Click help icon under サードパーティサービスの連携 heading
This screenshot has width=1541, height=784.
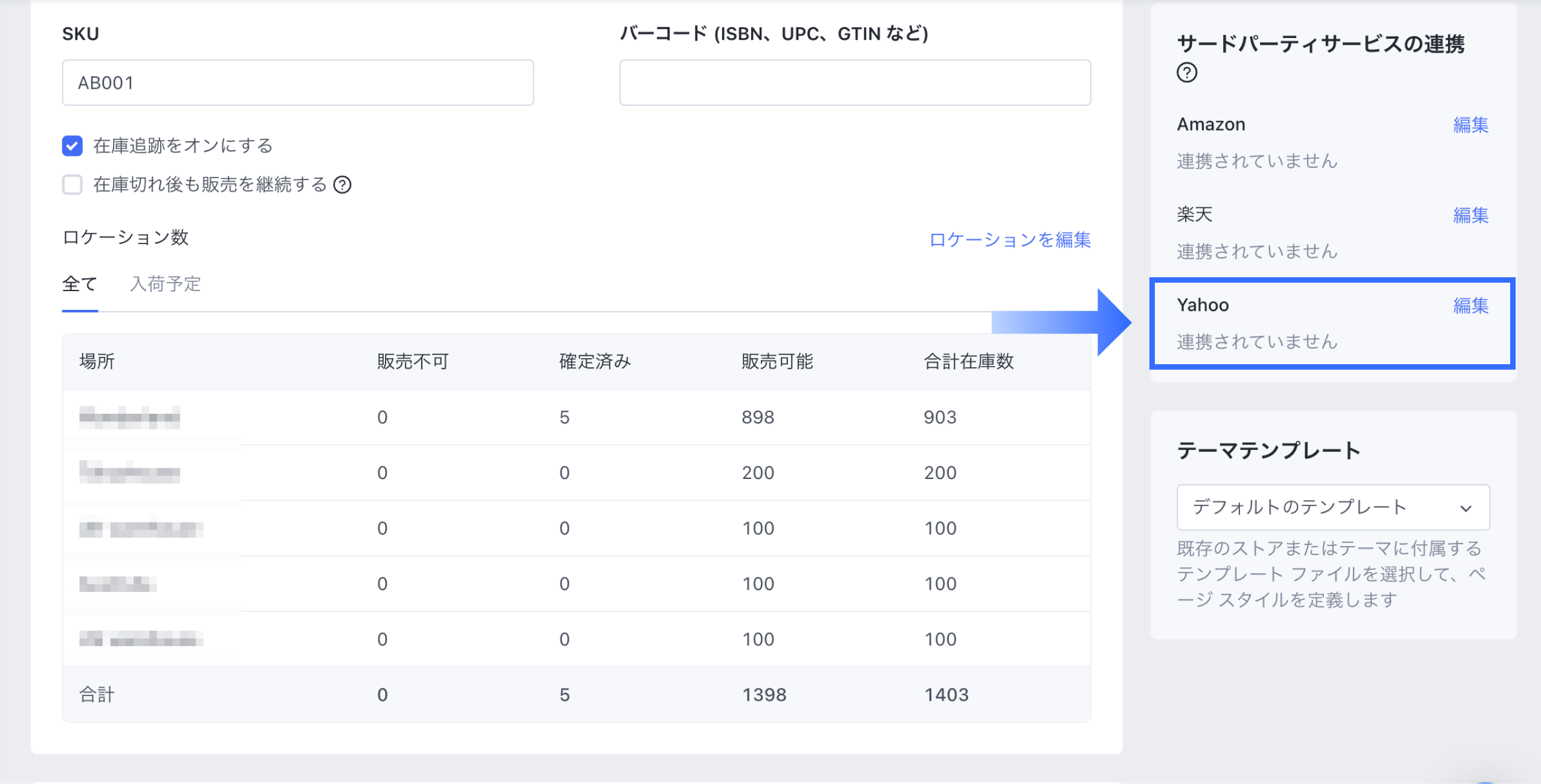coord(1187,73)
